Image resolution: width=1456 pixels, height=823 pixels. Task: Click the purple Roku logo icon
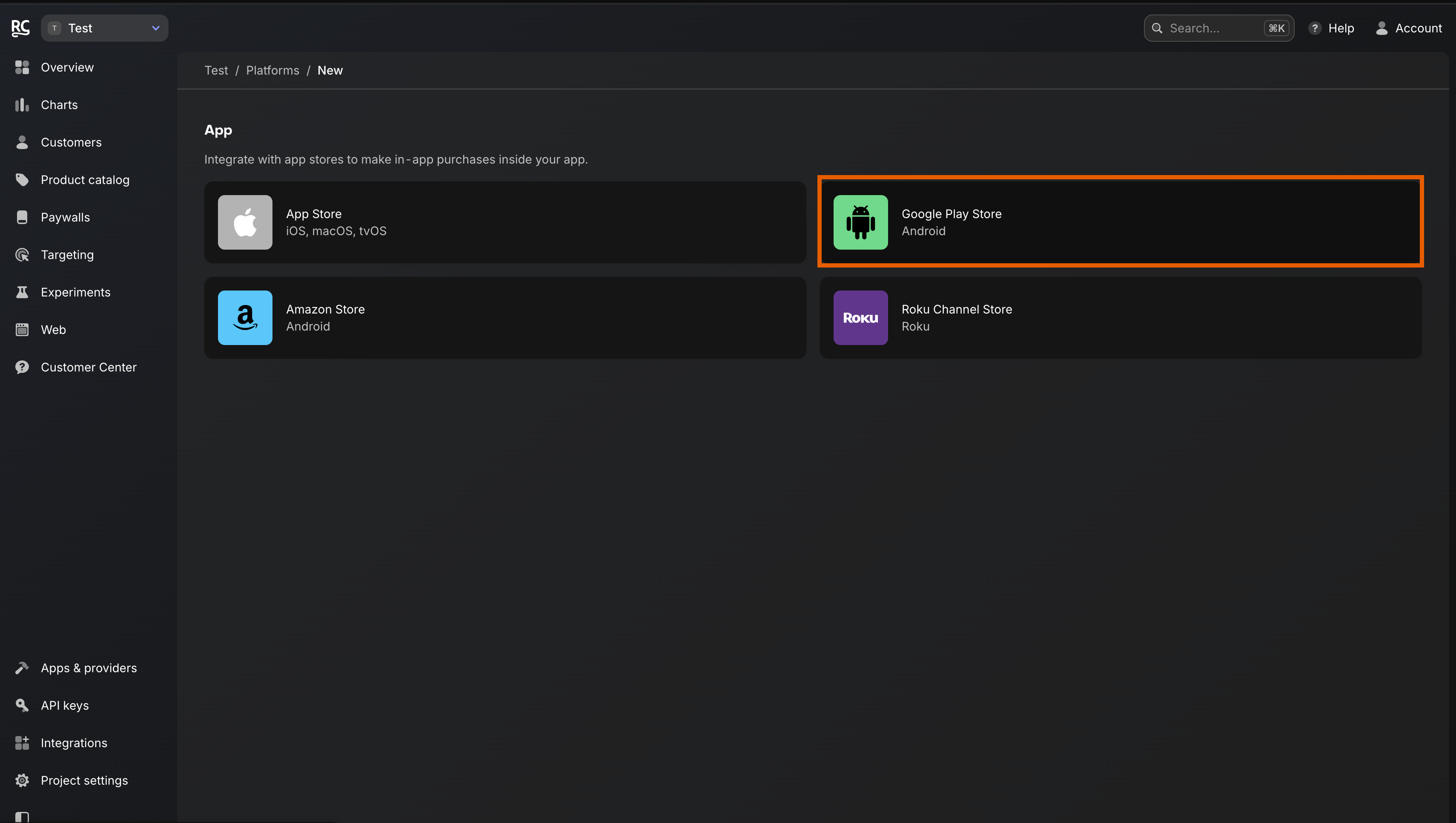[x=860, y=318]
